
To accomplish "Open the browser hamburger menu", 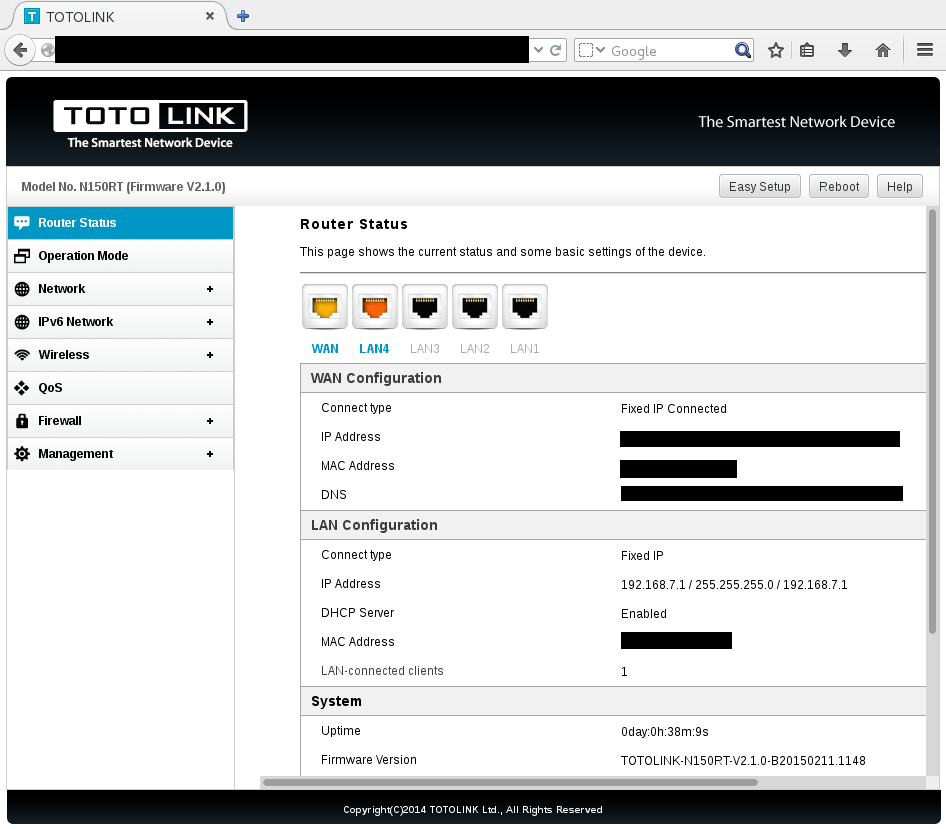I will coord(925,49).
